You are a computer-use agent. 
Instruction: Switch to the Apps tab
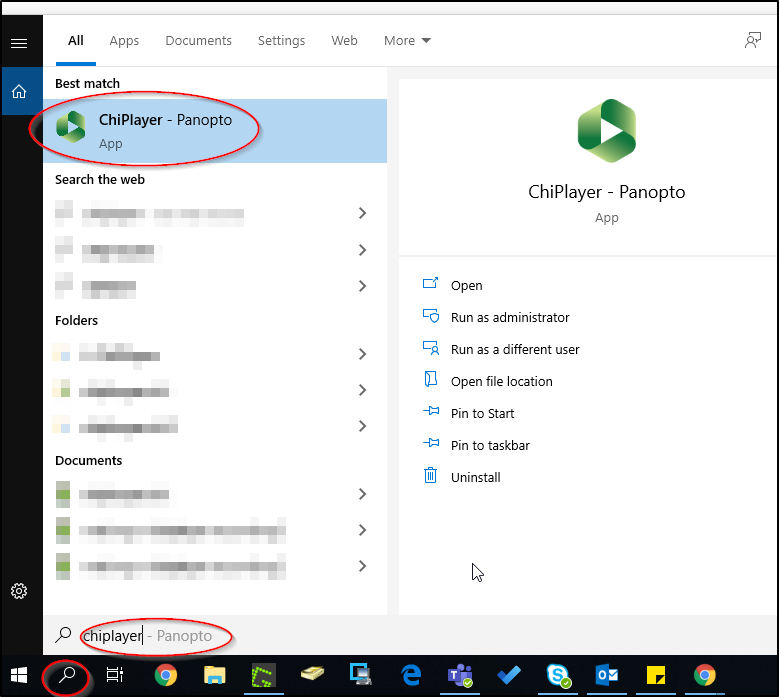[124, 41]
